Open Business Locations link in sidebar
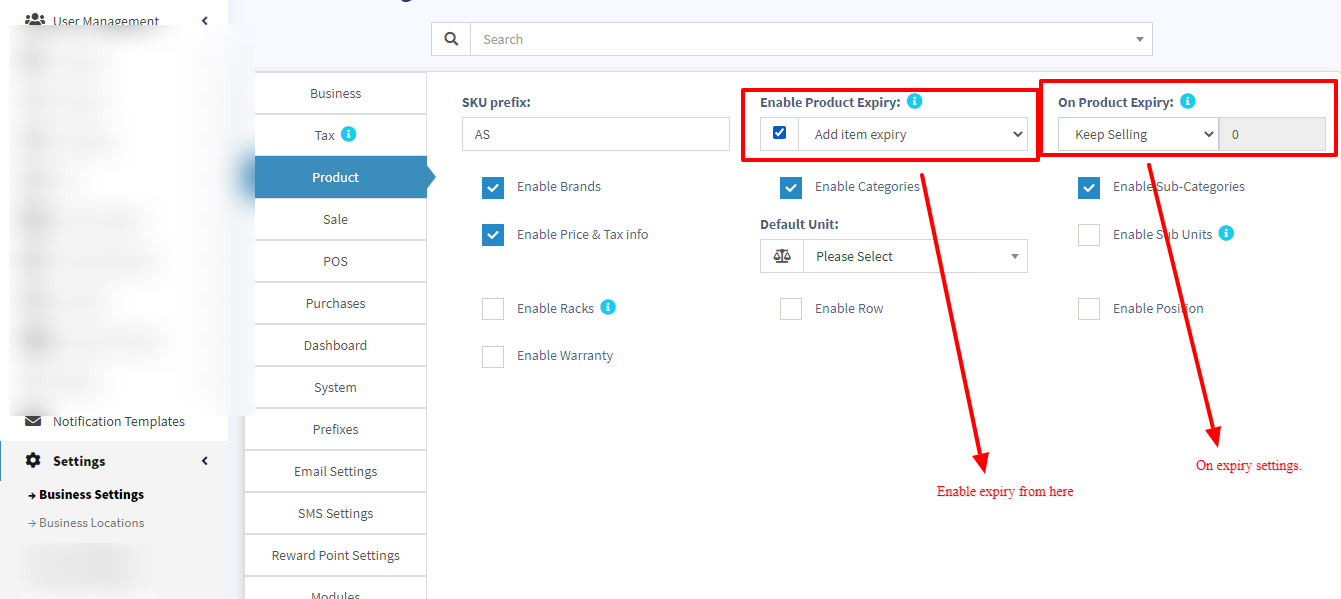The image size is (1341, 599). pos(91,523)
